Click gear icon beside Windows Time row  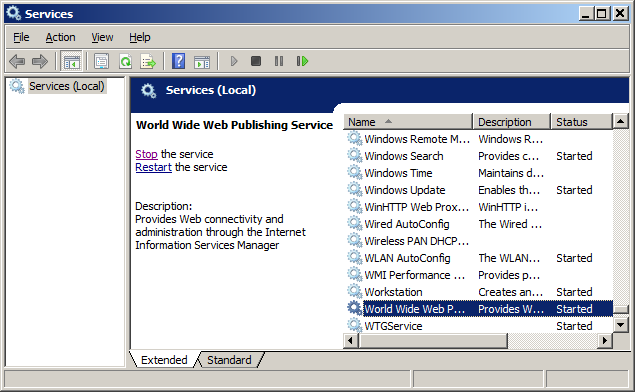[354, 173]
